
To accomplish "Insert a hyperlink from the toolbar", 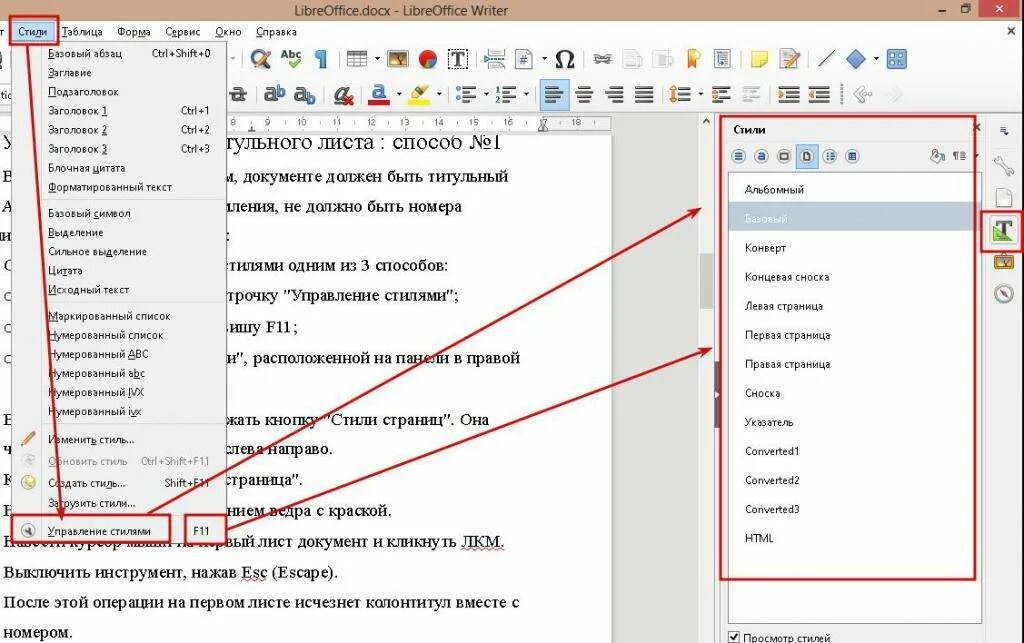I will click(601, 59).
